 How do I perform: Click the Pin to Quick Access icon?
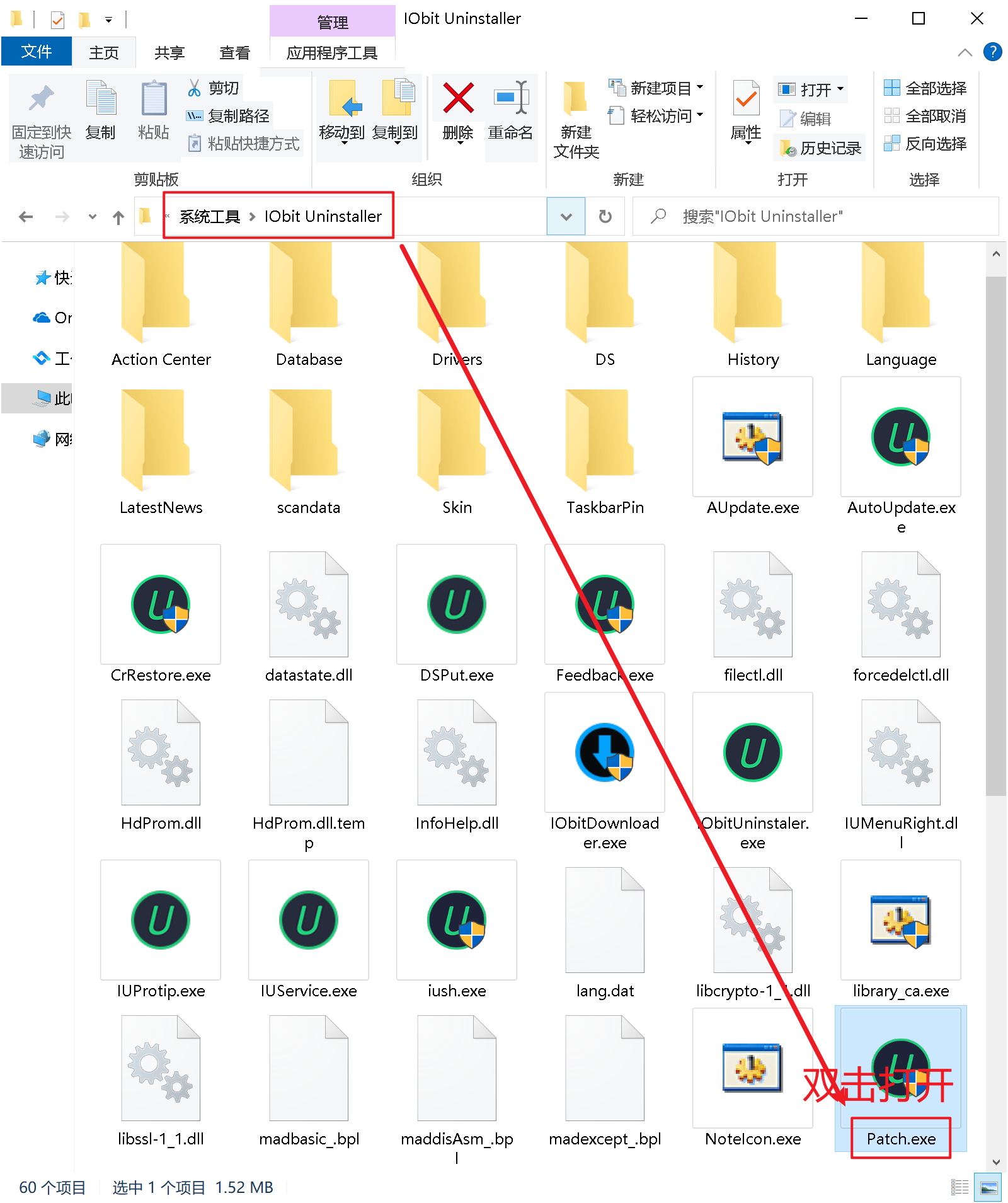tap(42, 99)
